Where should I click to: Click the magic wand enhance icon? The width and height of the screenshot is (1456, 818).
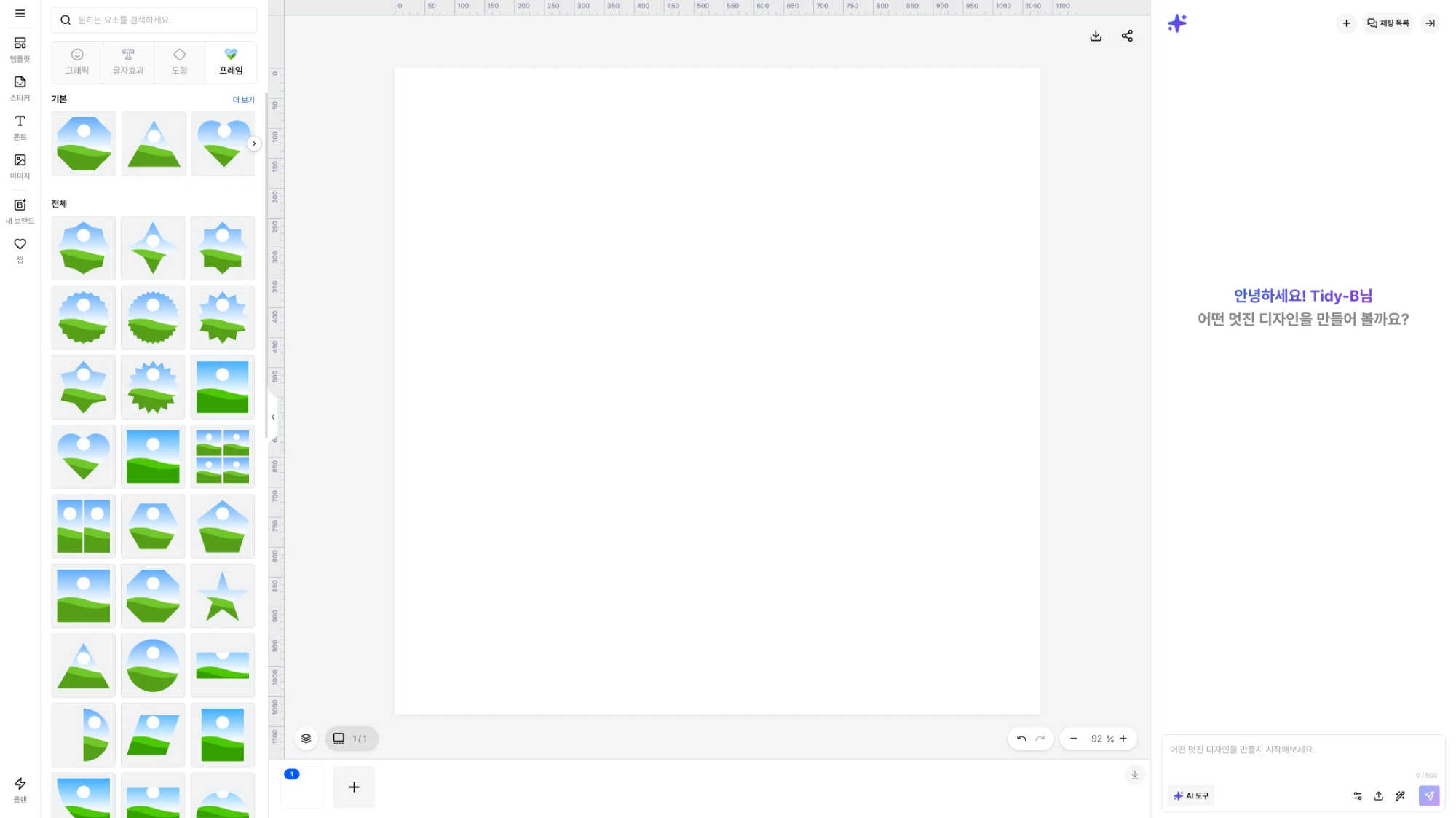tap(1400, 796)
